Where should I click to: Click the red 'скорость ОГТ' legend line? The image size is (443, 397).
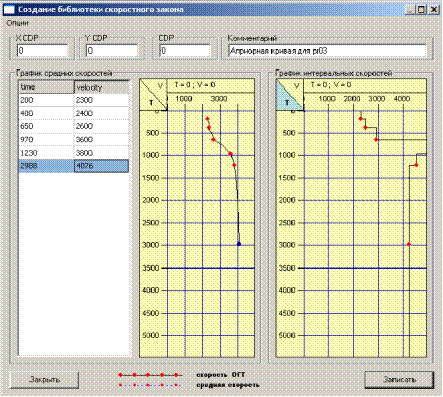(x=150, y=375)
